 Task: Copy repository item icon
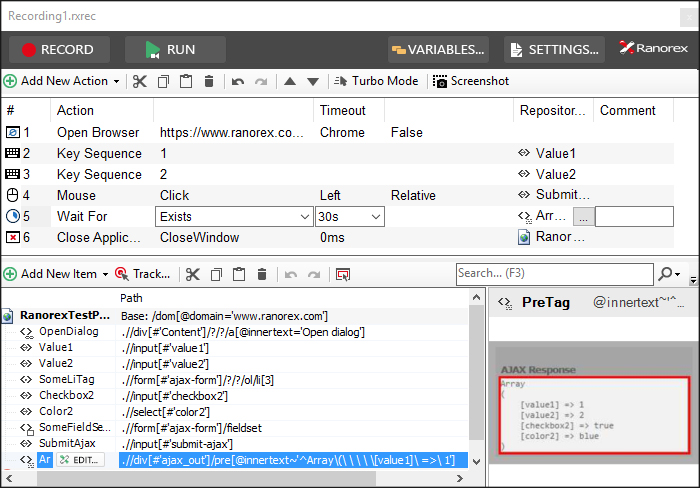pos(216,274)
